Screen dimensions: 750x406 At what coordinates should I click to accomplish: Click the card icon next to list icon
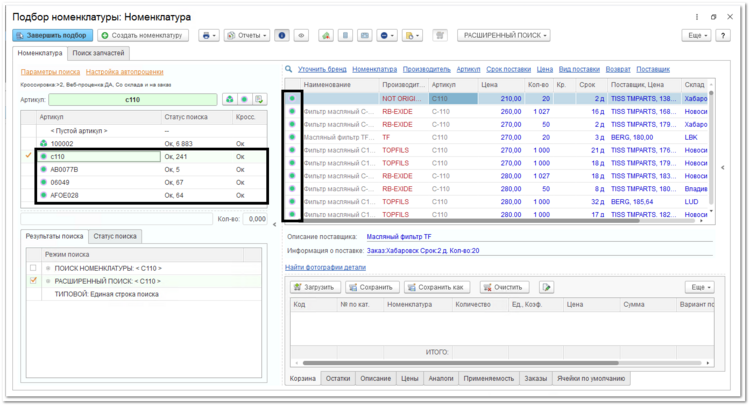point(364,35)
